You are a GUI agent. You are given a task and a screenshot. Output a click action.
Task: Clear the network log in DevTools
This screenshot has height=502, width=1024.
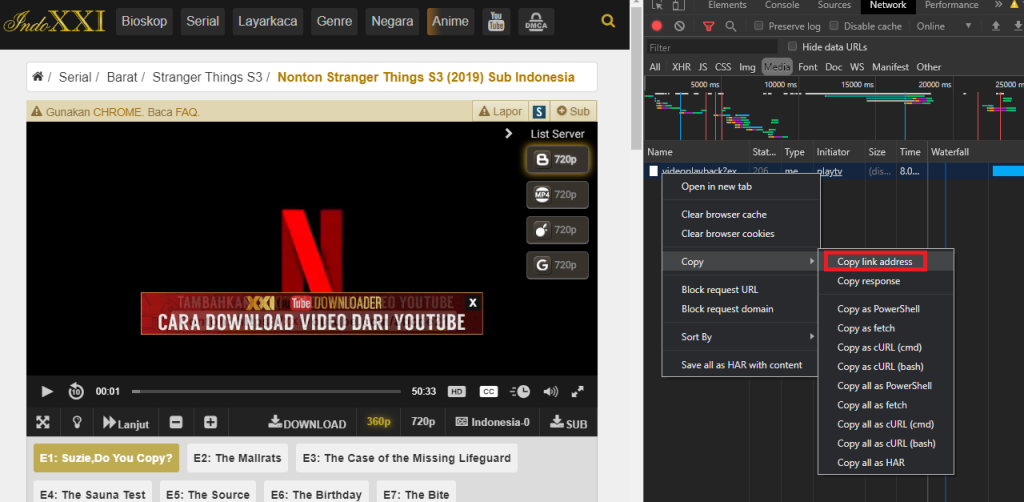(x=680, y=26)
